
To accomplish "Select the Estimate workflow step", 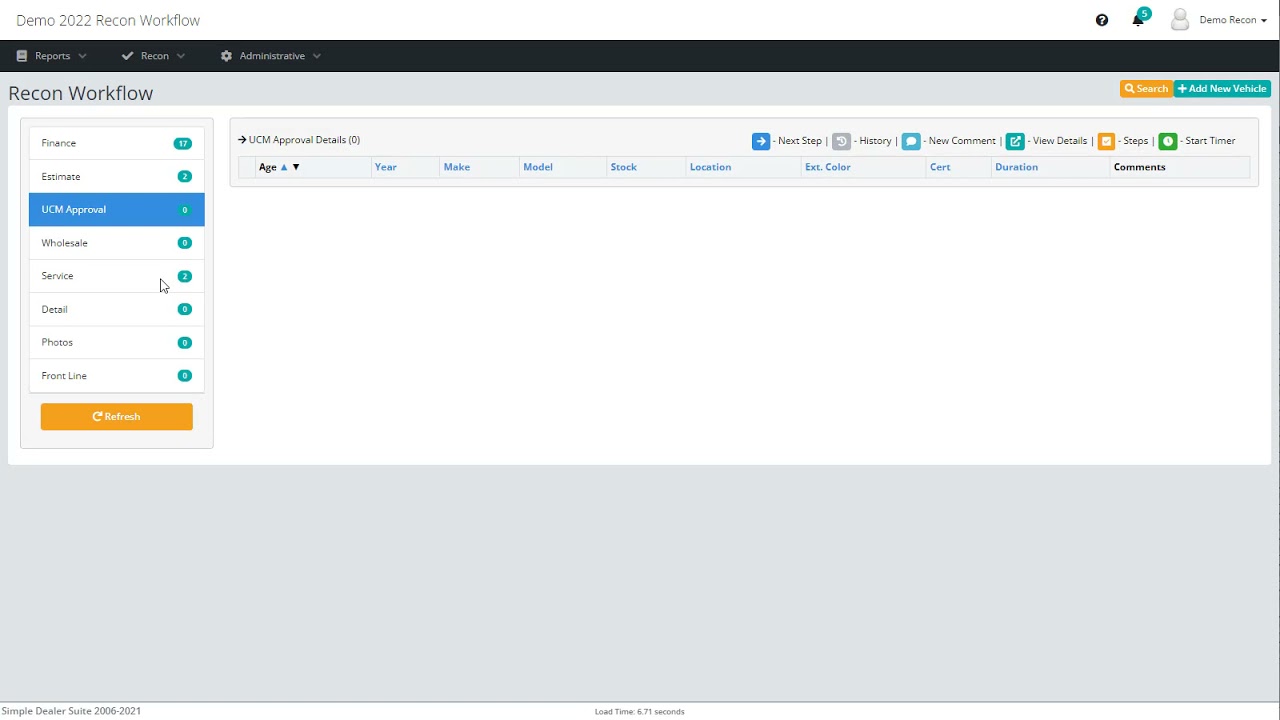I will (x=117, y=176).
